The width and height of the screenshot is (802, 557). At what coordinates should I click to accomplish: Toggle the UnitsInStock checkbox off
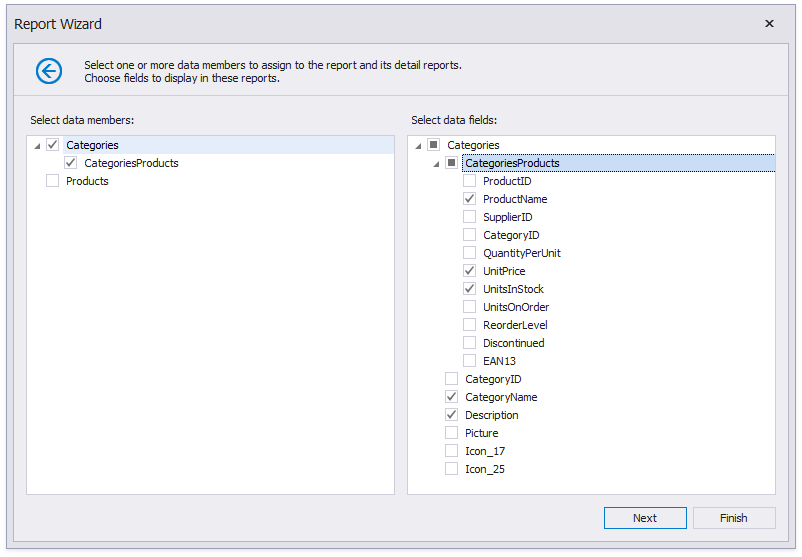pos(470,289)
